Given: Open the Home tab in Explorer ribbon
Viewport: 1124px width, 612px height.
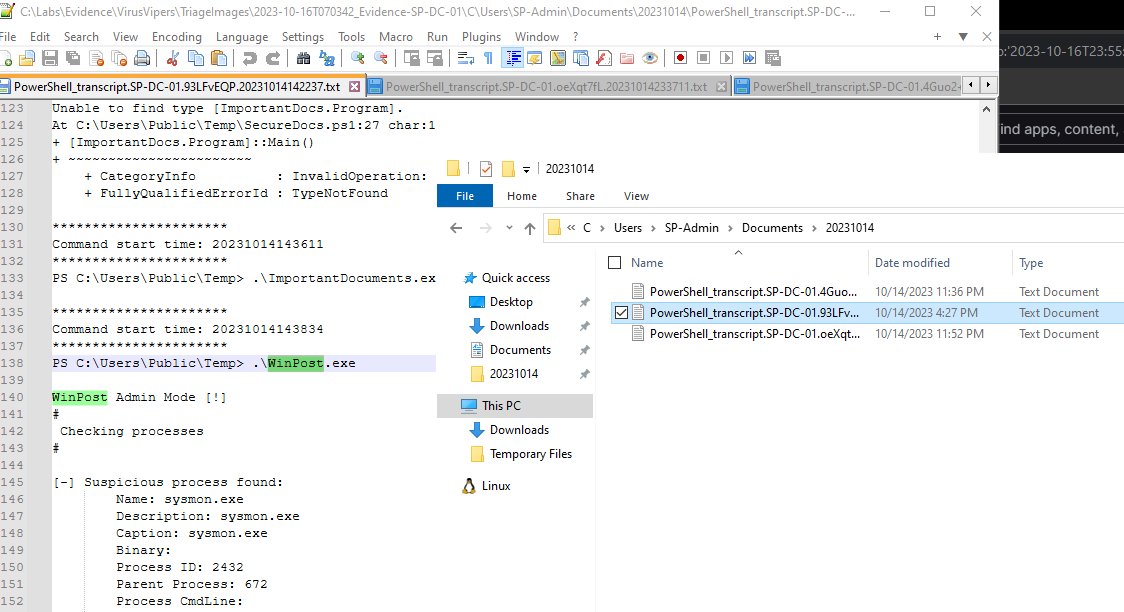Looking at the screenshot, I should point(522,196).
